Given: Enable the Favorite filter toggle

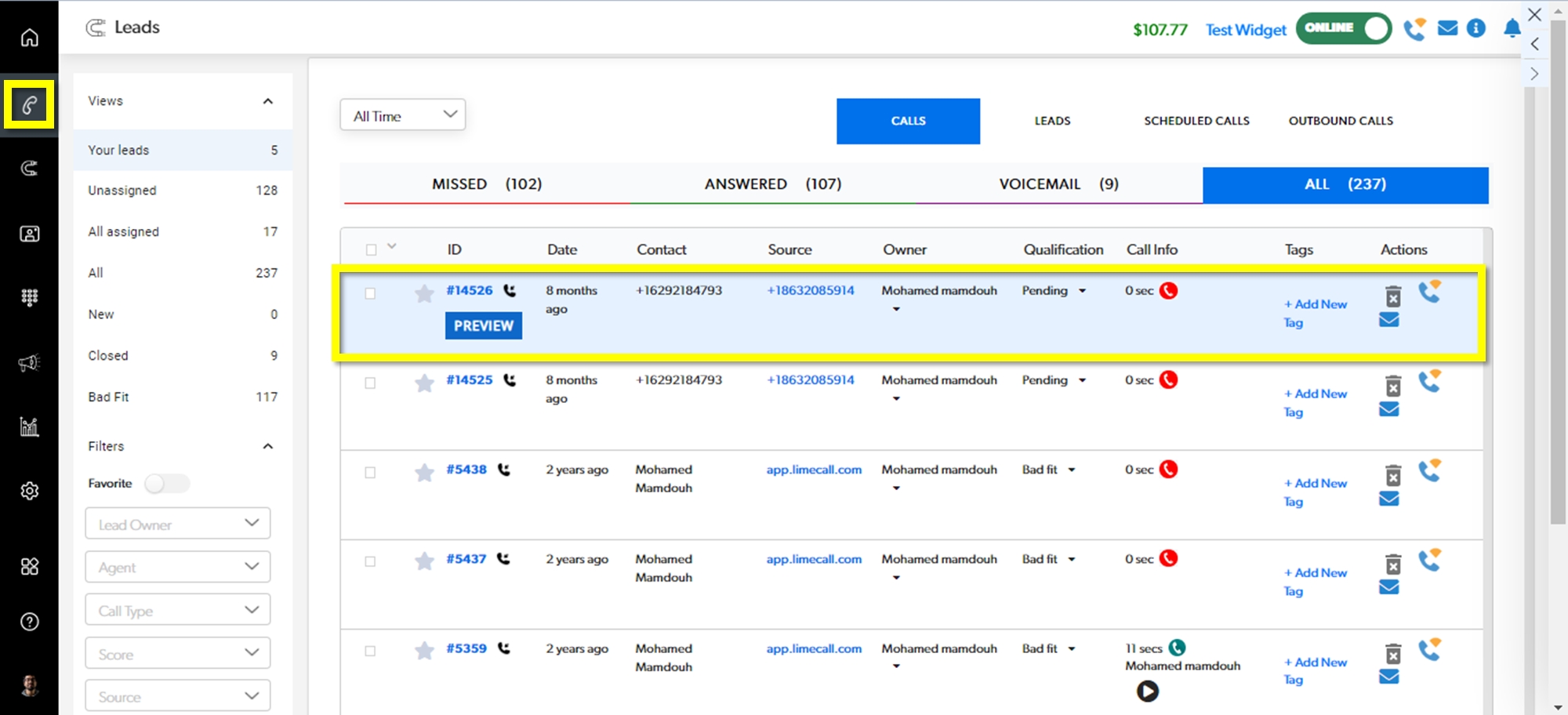Looking at the screenshot, I should [x=167, y=483].
